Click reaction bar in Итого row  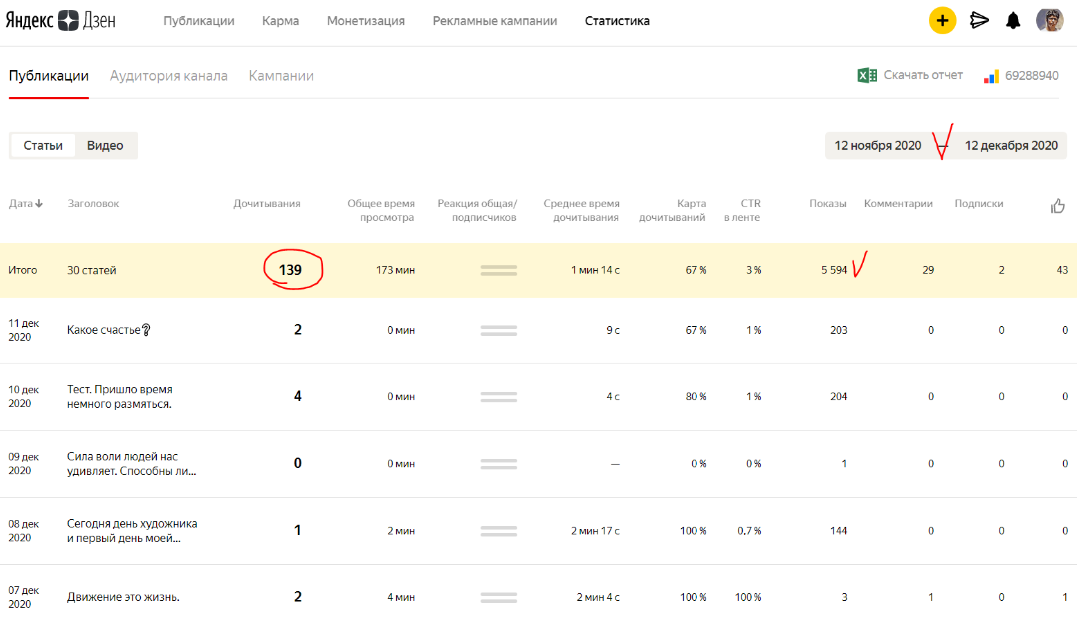(499, 270)
